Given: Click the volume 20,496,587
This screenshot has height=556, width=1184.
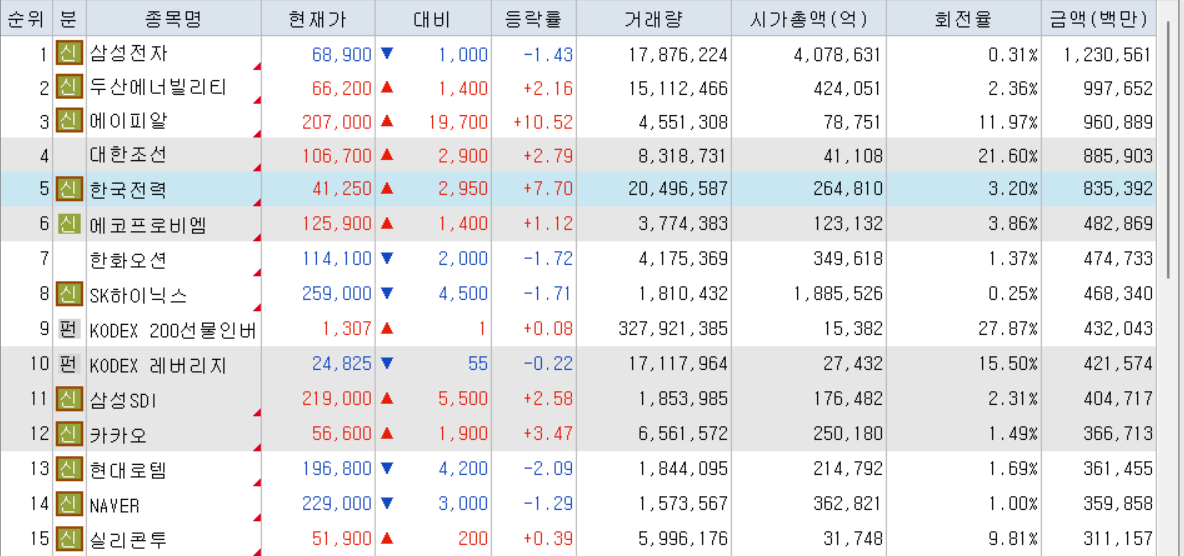Looking at the screenshot, I should [x=678, y=189].
